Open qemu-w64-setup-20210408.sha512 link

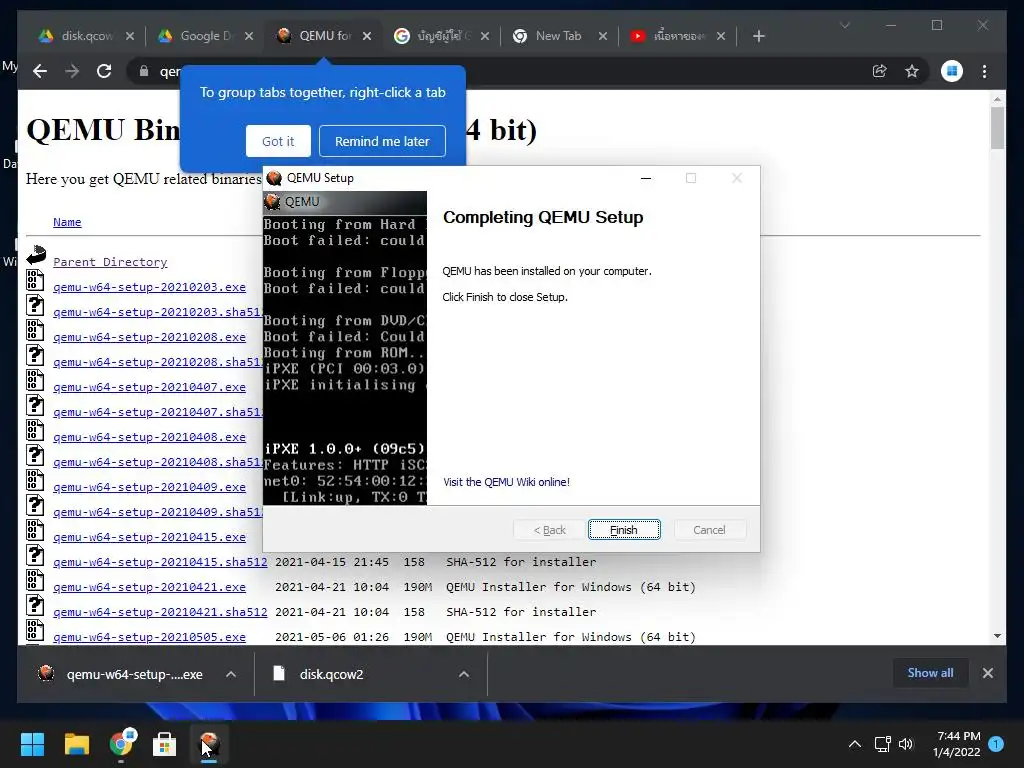(157, 462)
